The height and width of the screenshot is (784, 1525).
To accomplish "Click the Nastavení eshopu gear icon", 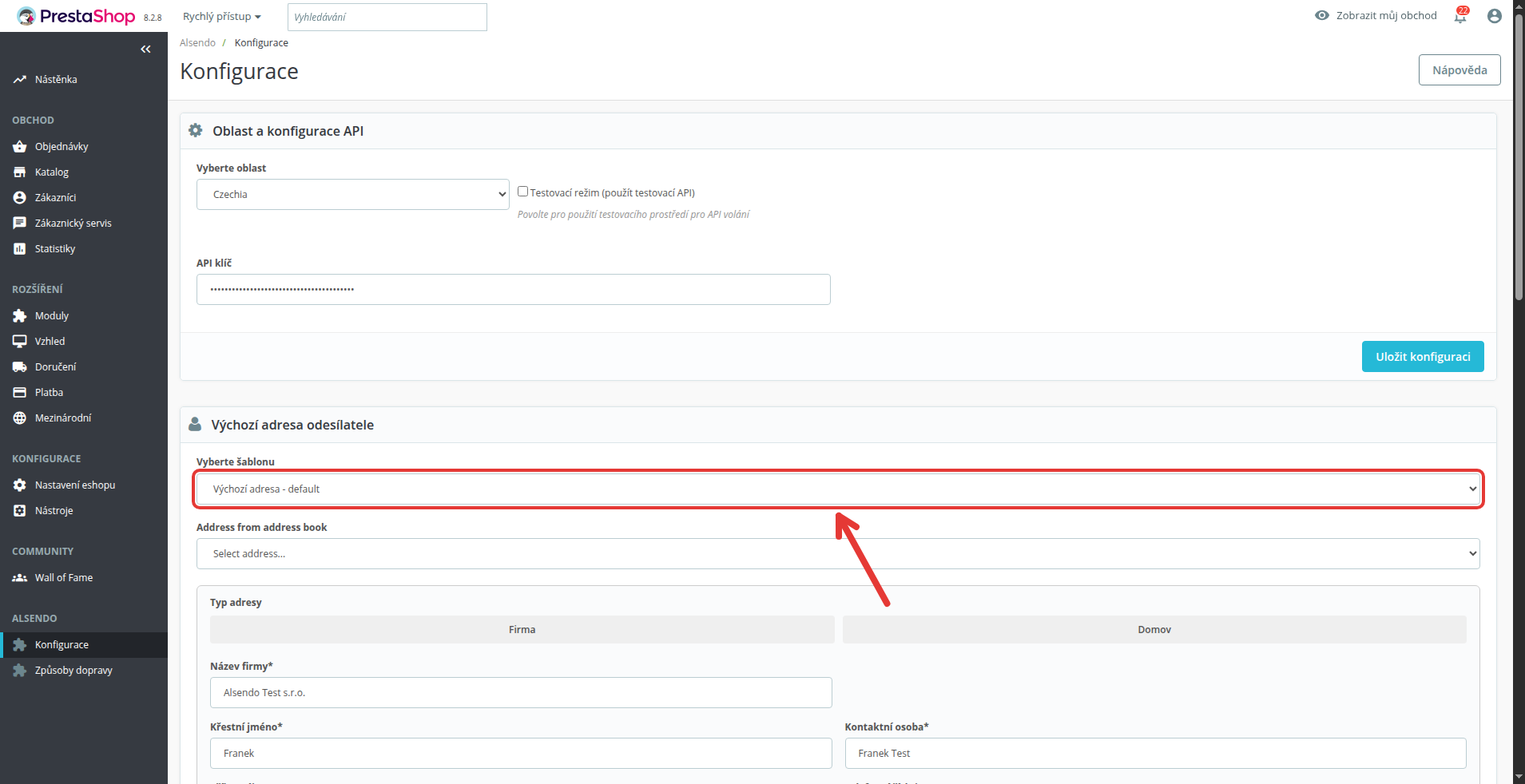I will (x=20, y=485).
